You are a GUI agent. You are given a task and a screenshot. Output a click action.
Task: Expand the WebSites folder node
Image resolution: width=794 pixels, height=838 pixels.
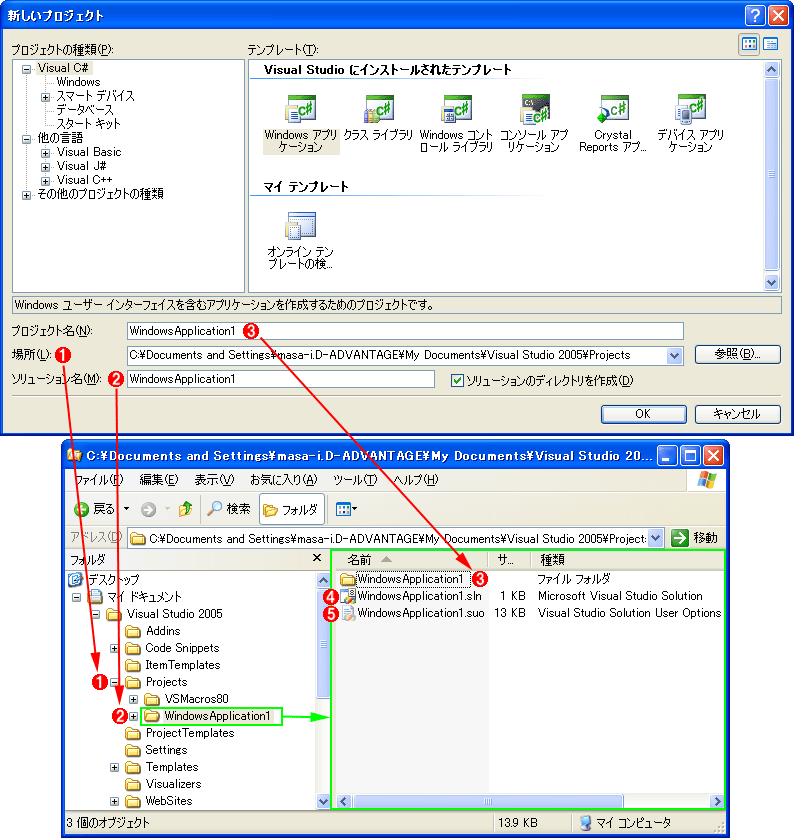114,801
